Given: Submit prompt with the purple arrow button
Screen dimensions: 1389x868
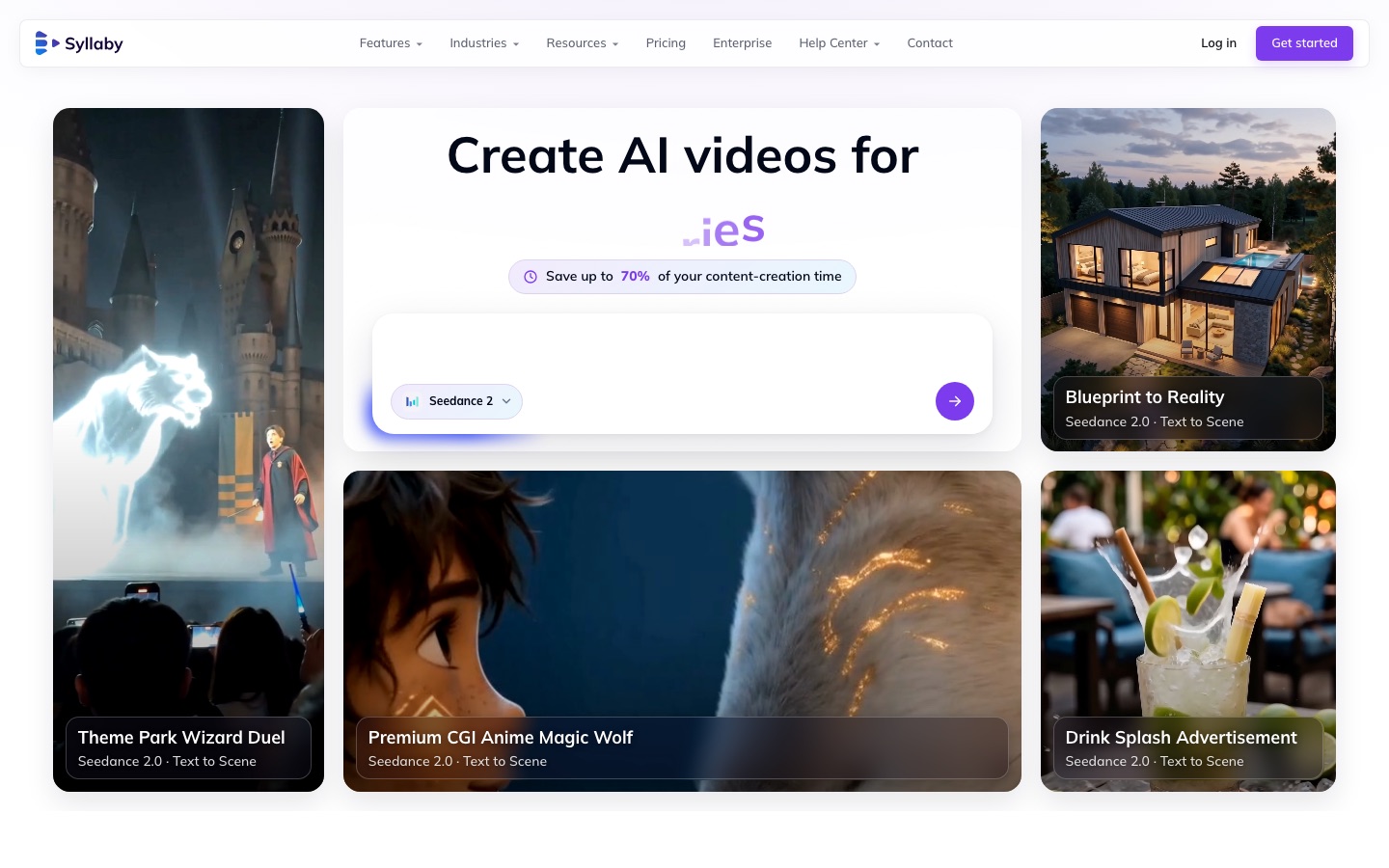Looking at the screenshot, I should click(x=955, y=401).
